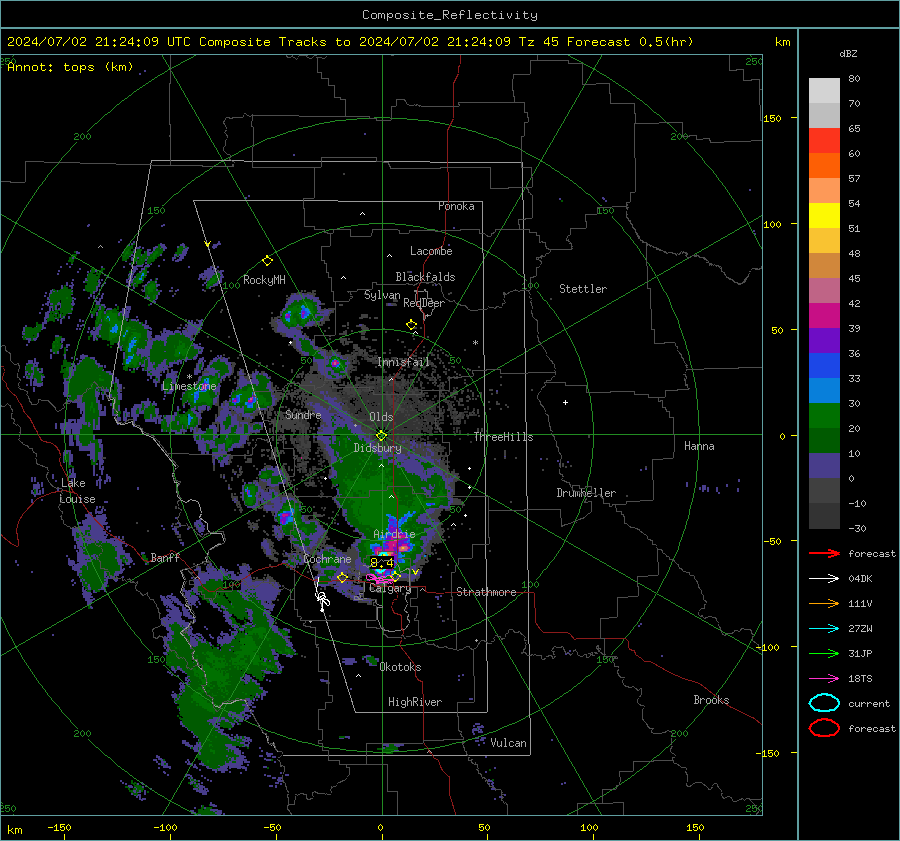This screenshot has height=841, width=900.
Task: Click the yellow diamond marker beside RockyMH
Action: (267, 261)
